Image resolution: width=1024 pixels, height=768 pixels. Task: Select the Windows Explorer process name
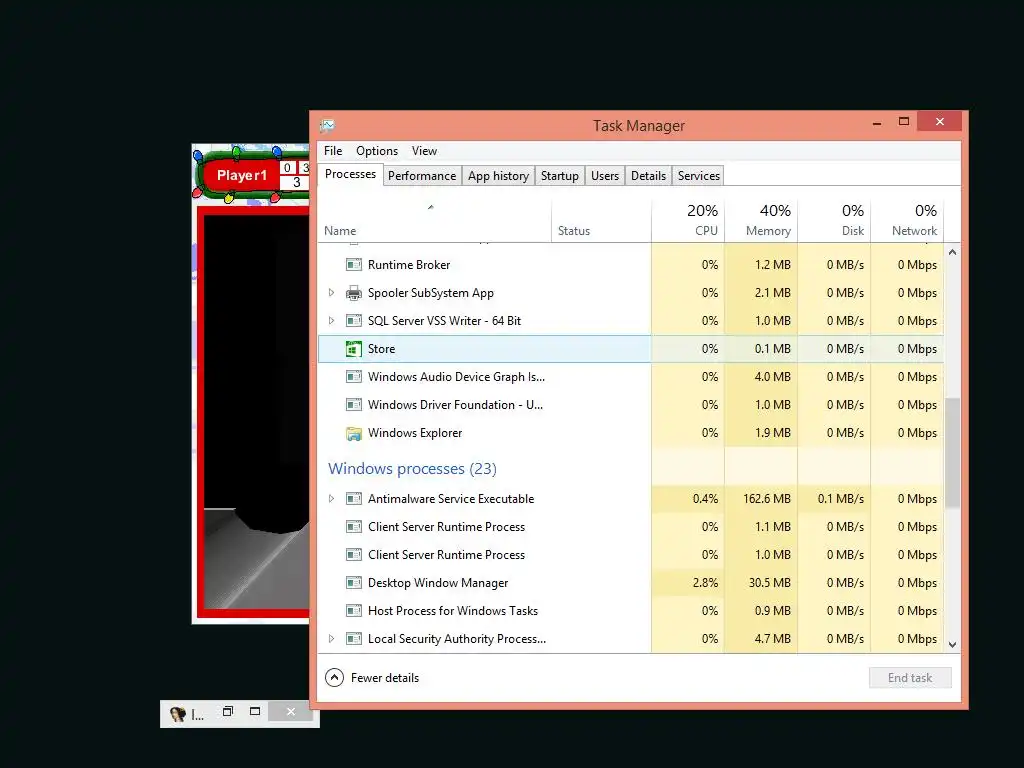pos(415,433)
